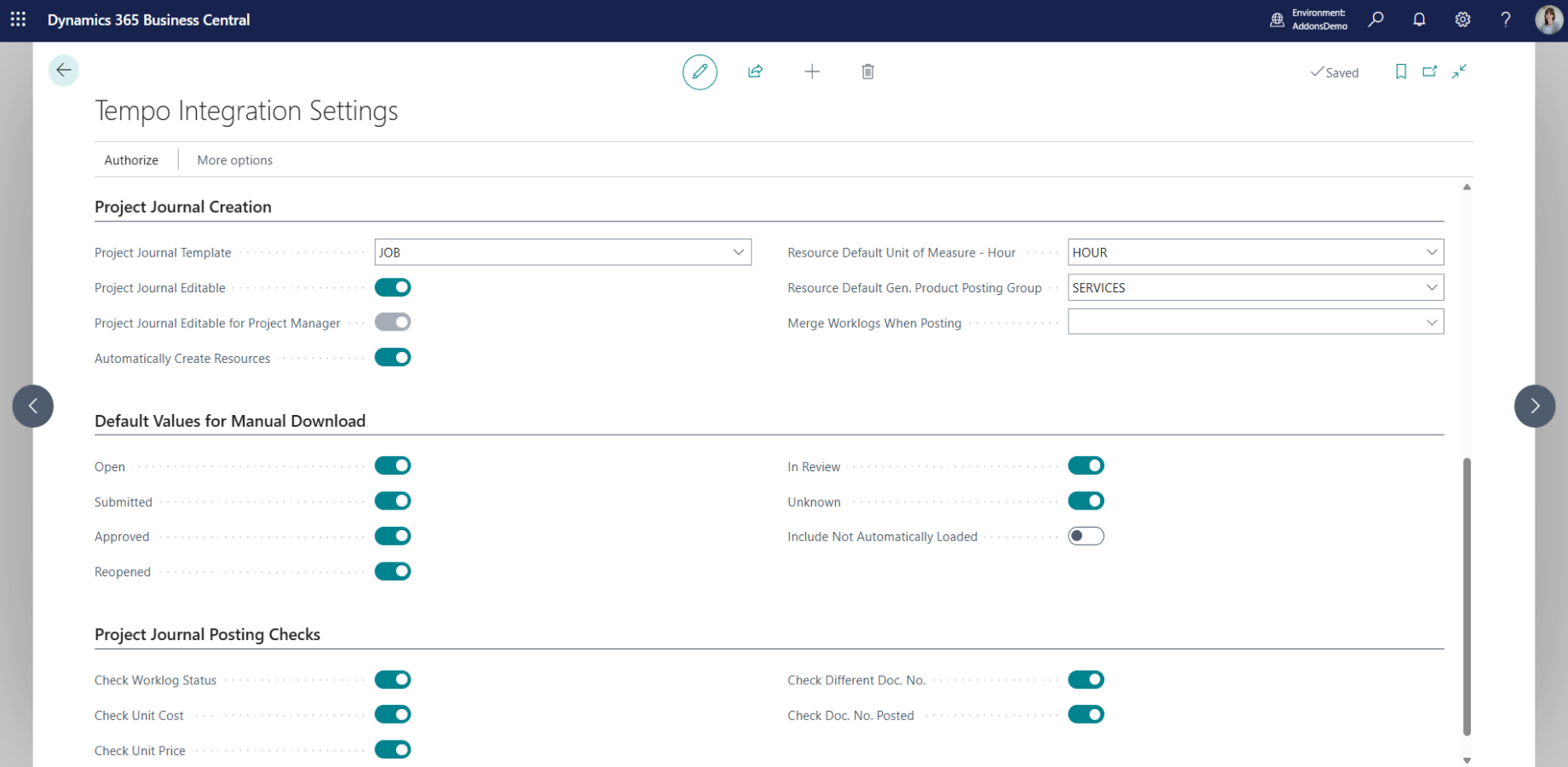Open More options menu
This screenshot has width=1568, height=767.
point(235,160)
